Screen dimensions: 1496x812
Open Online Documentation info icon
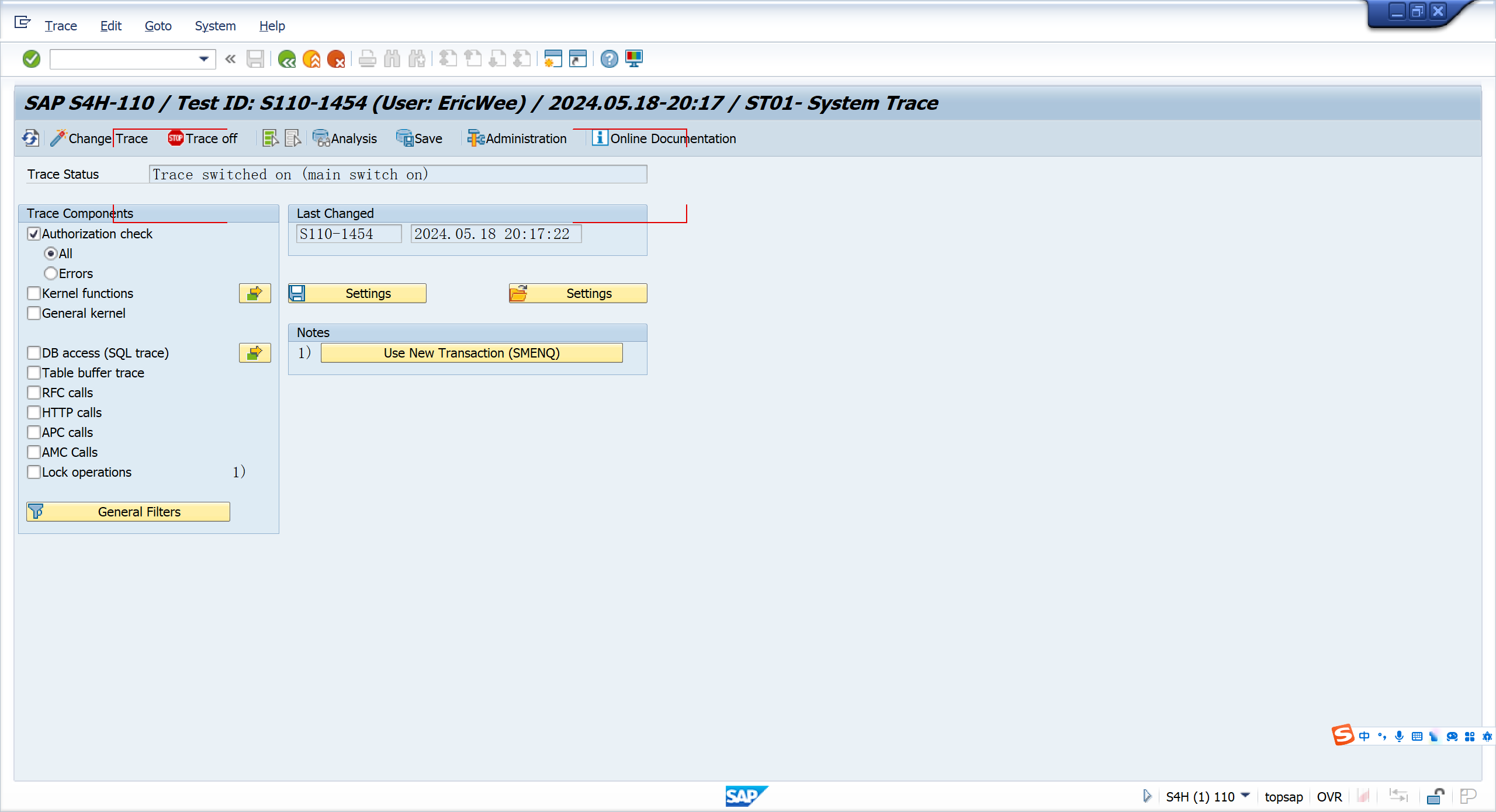(600, 138)
